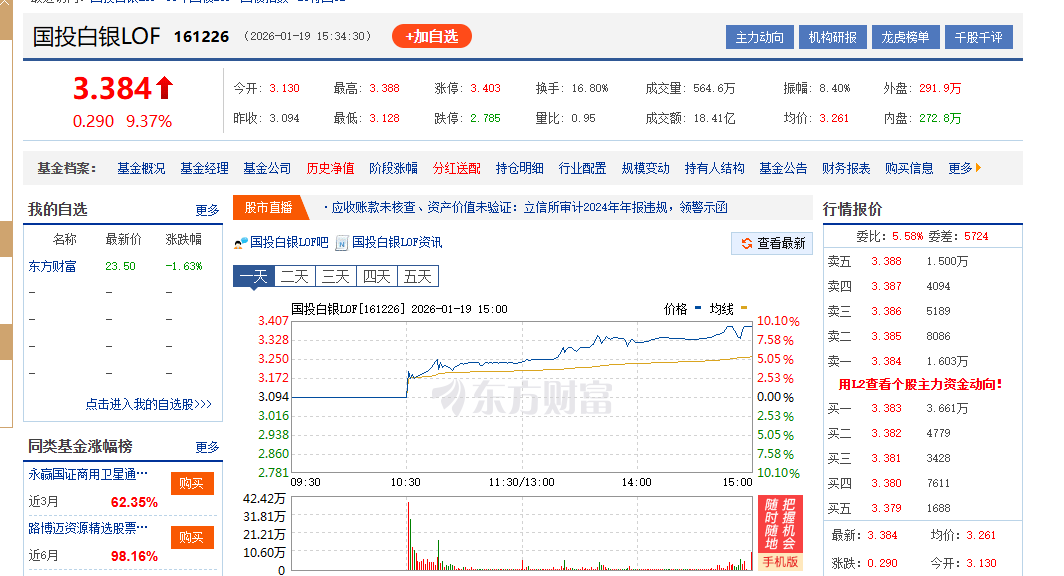This screenshot has width=1064, height=576.
Task: Open 路博迈资源精选股票 fund link
Action: coord(88,527)
